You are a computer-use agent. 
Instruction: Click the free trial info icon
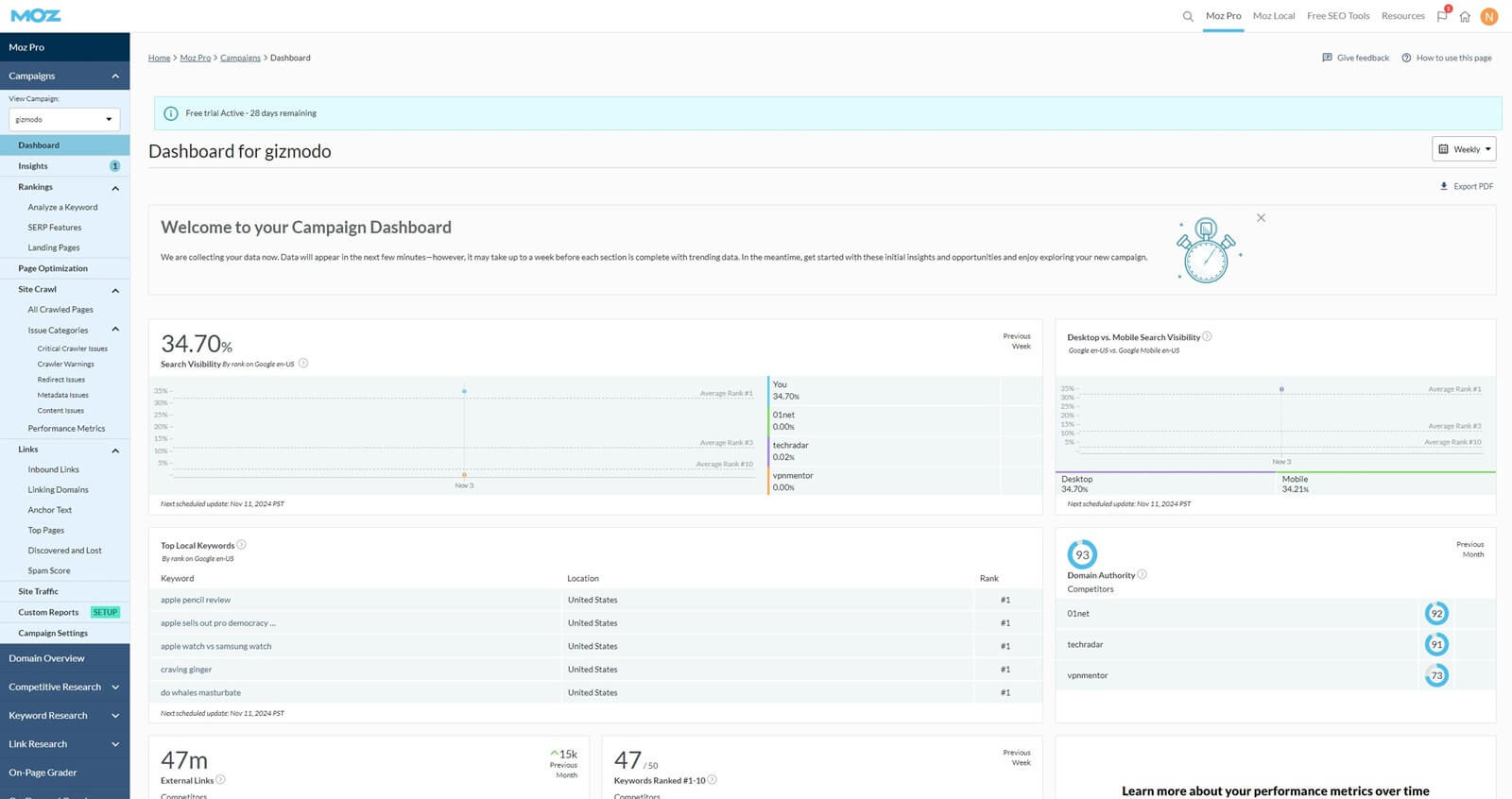click(171, 113)
